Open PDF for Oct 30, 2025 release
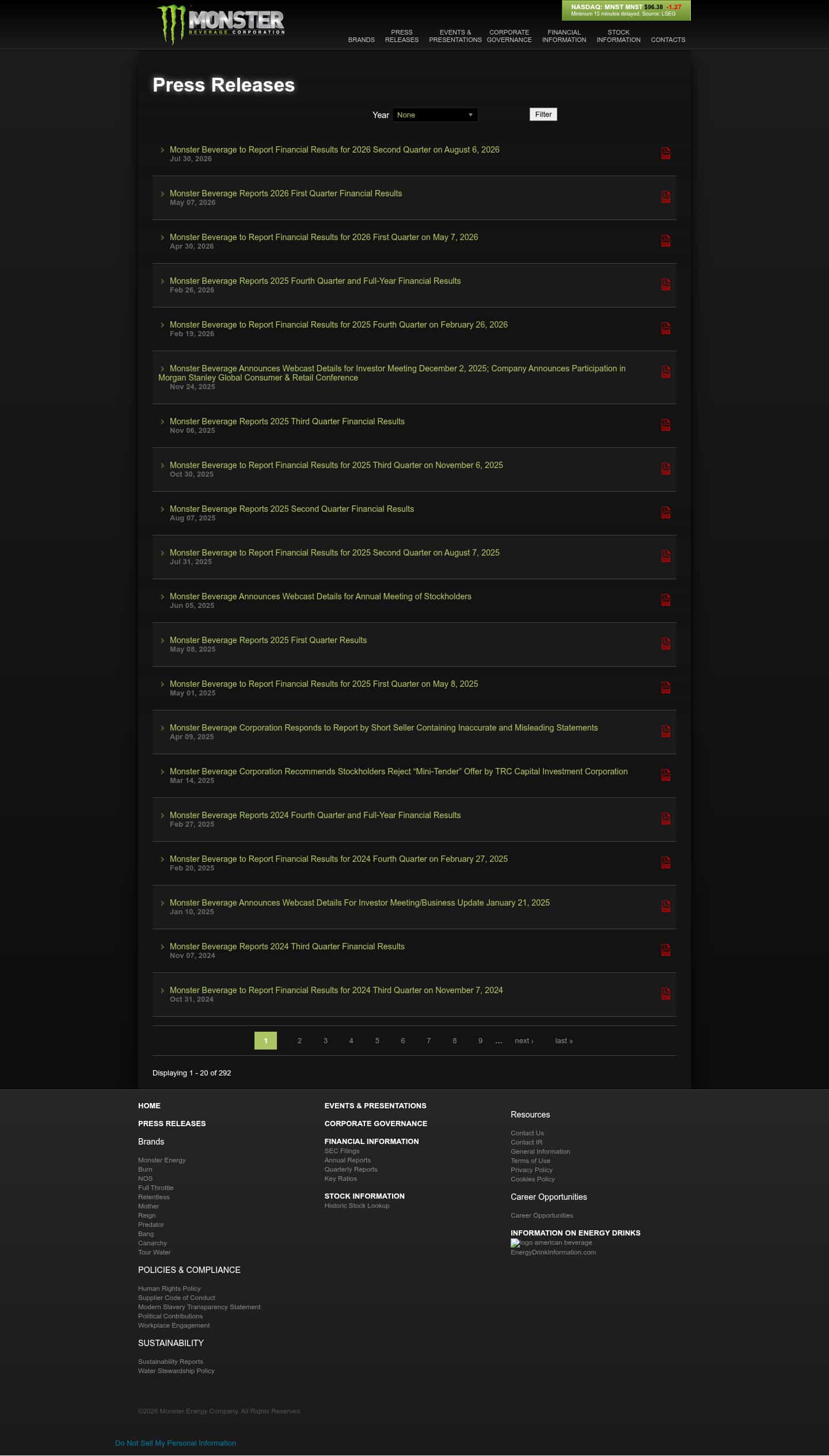Screen dimensions: 829x1456 666,469
